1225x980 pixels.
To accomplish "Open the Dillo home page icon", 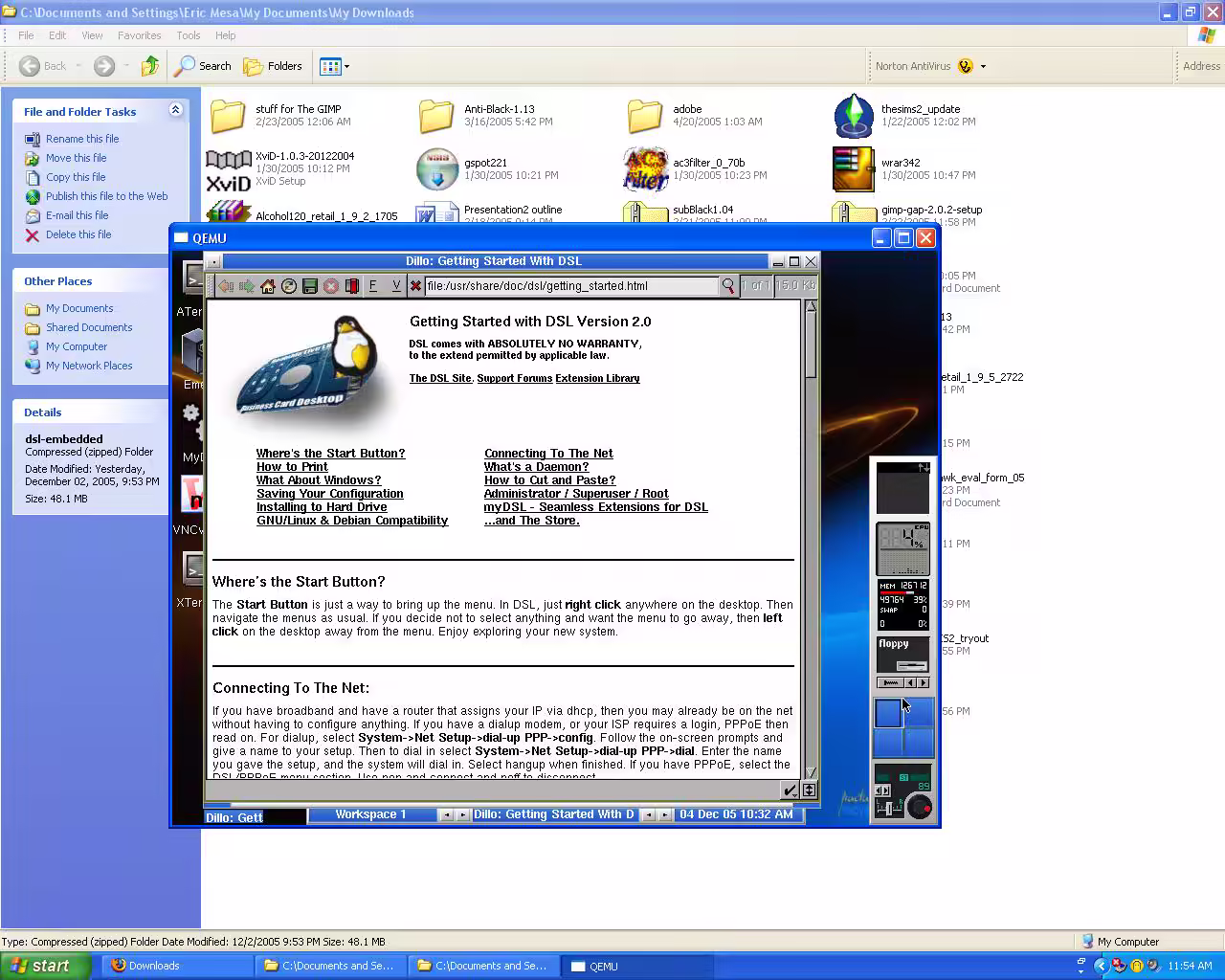I will pos(268,286).
